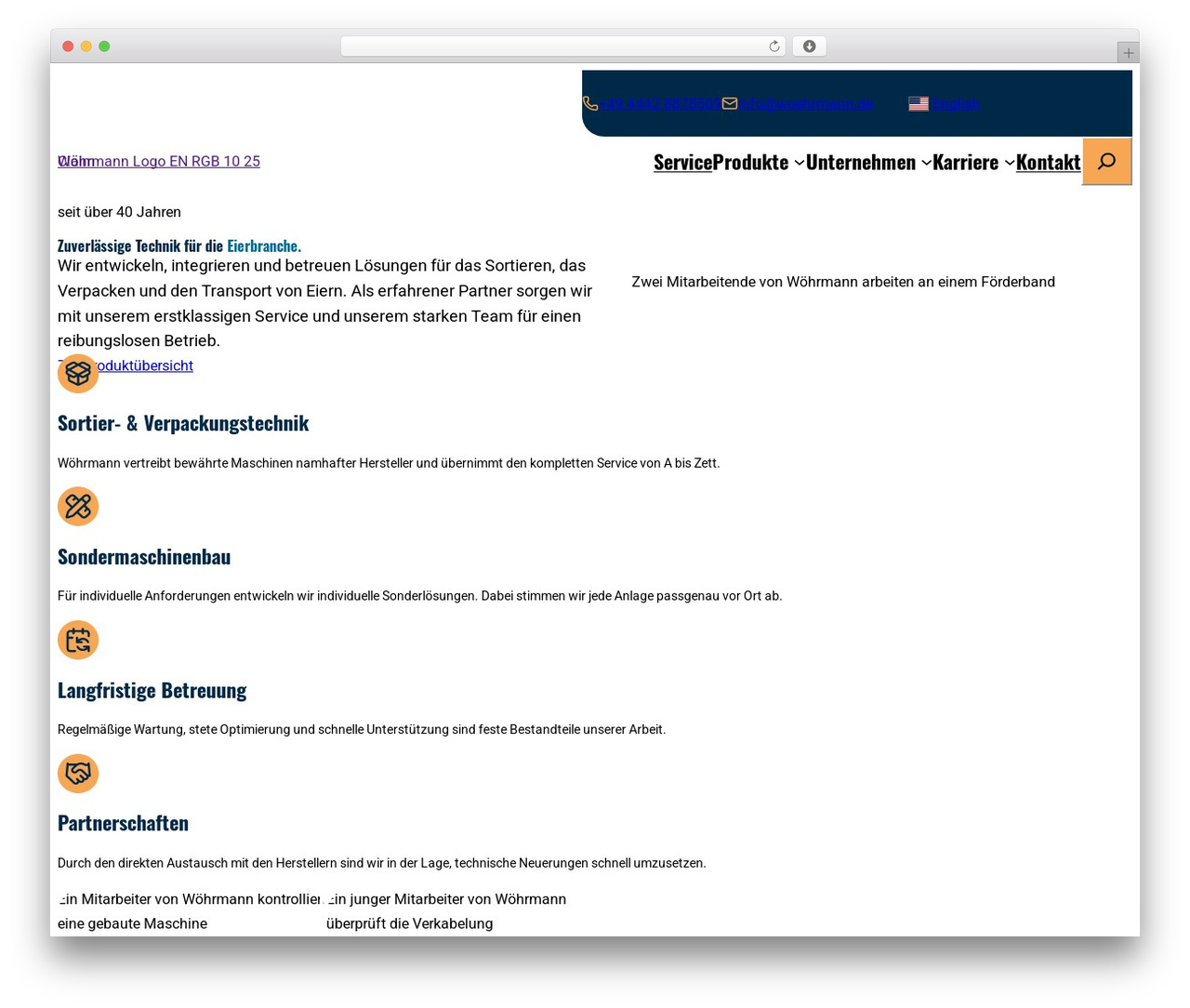The image size is (1190, 1008).
Task: Open the site search button
Action: 1106,161
